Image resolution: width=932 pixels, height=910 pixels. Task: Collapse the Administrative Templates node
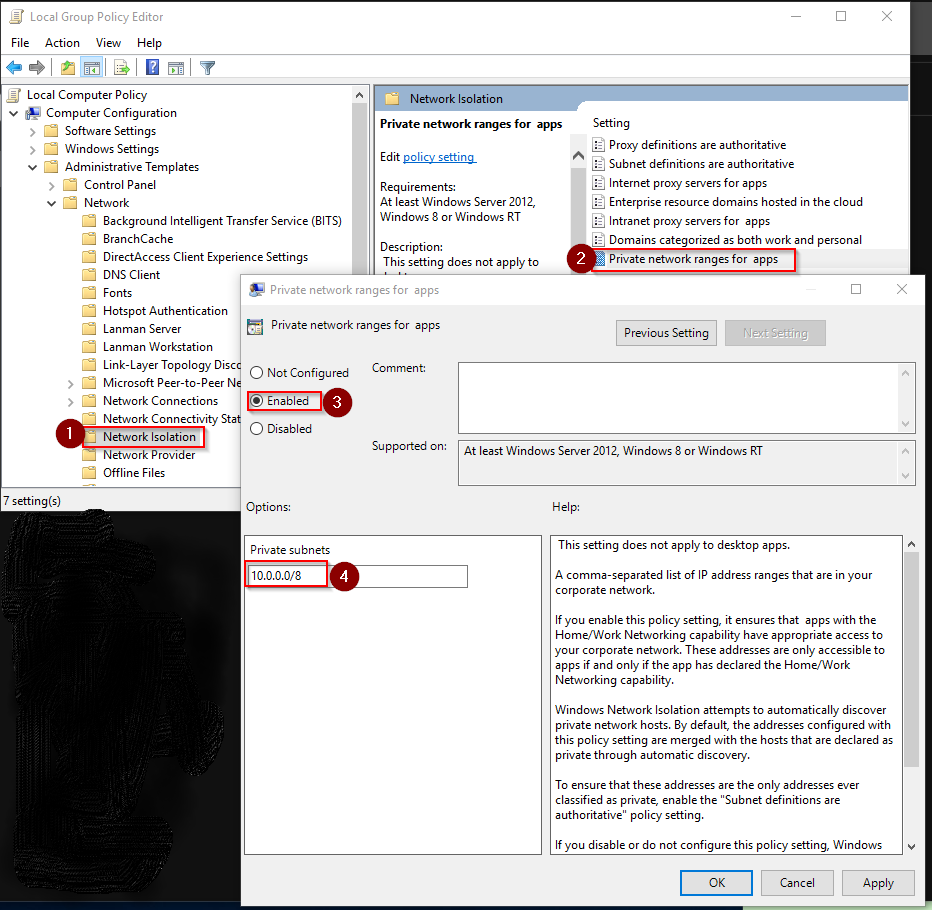[x=33, y=167]
